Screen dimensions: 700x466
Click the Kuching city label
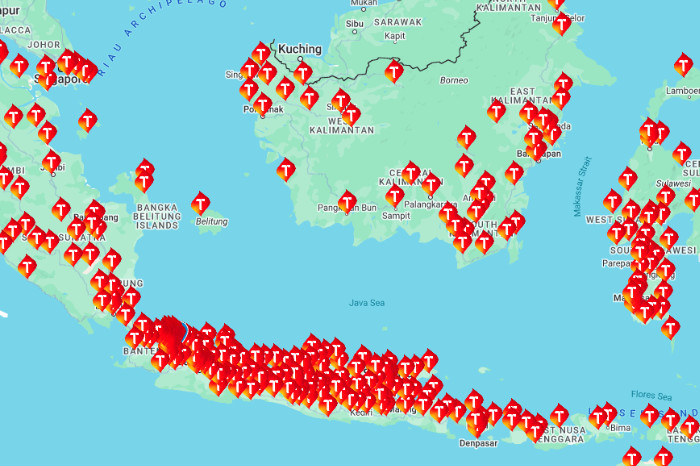click(300, 49)
